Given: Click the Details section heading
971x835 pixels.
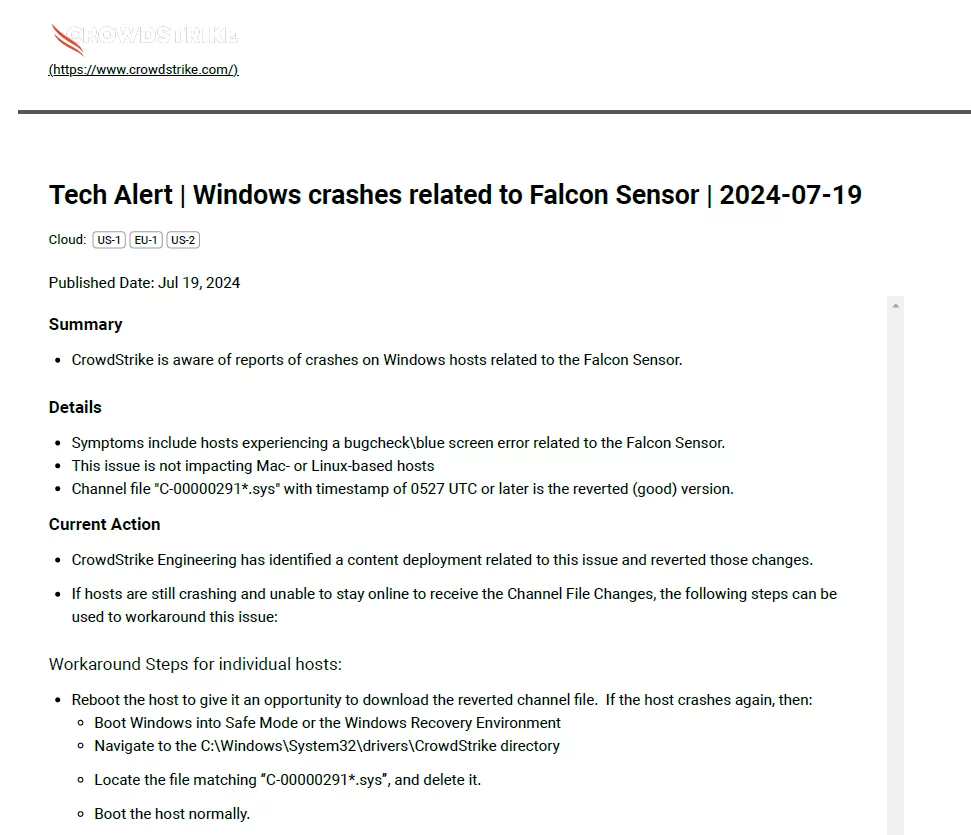Looking at the screenshot, I should coord(75,407).
